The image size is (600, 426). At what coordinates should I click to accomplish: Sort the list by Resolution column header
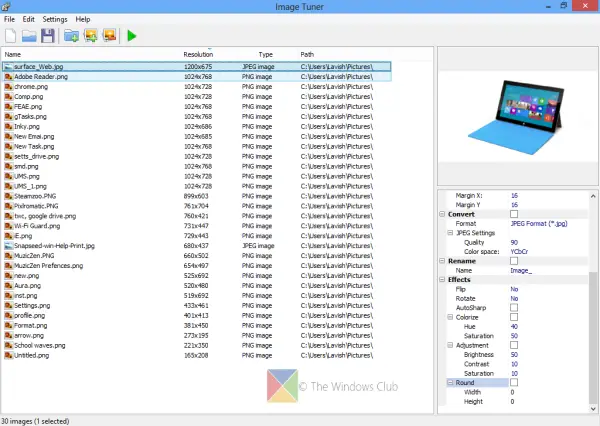198,54
